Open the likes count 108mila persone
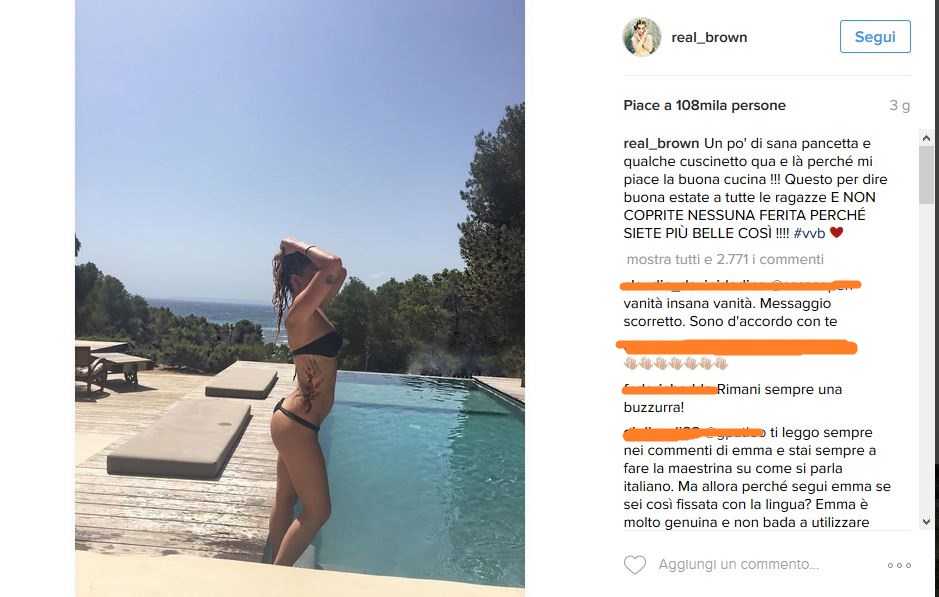 [x=704, y=105]
